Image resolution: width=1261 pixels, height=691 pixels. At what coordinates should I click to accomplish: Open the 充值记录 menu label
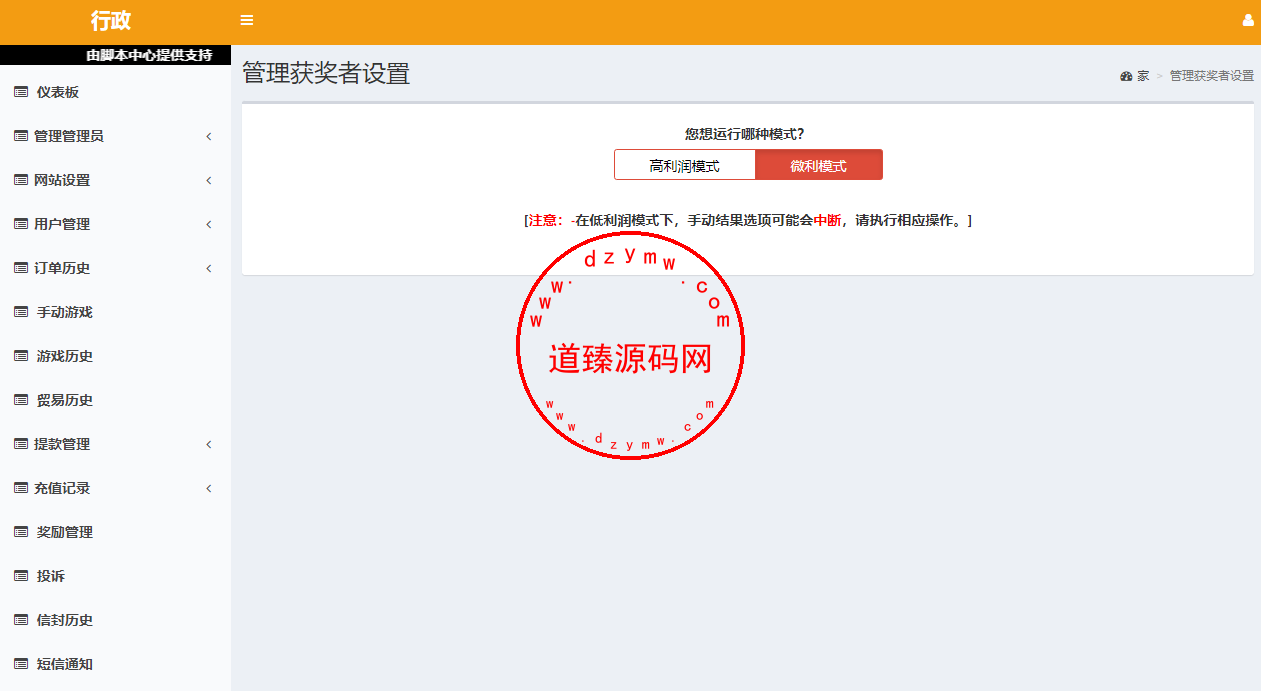62,488
